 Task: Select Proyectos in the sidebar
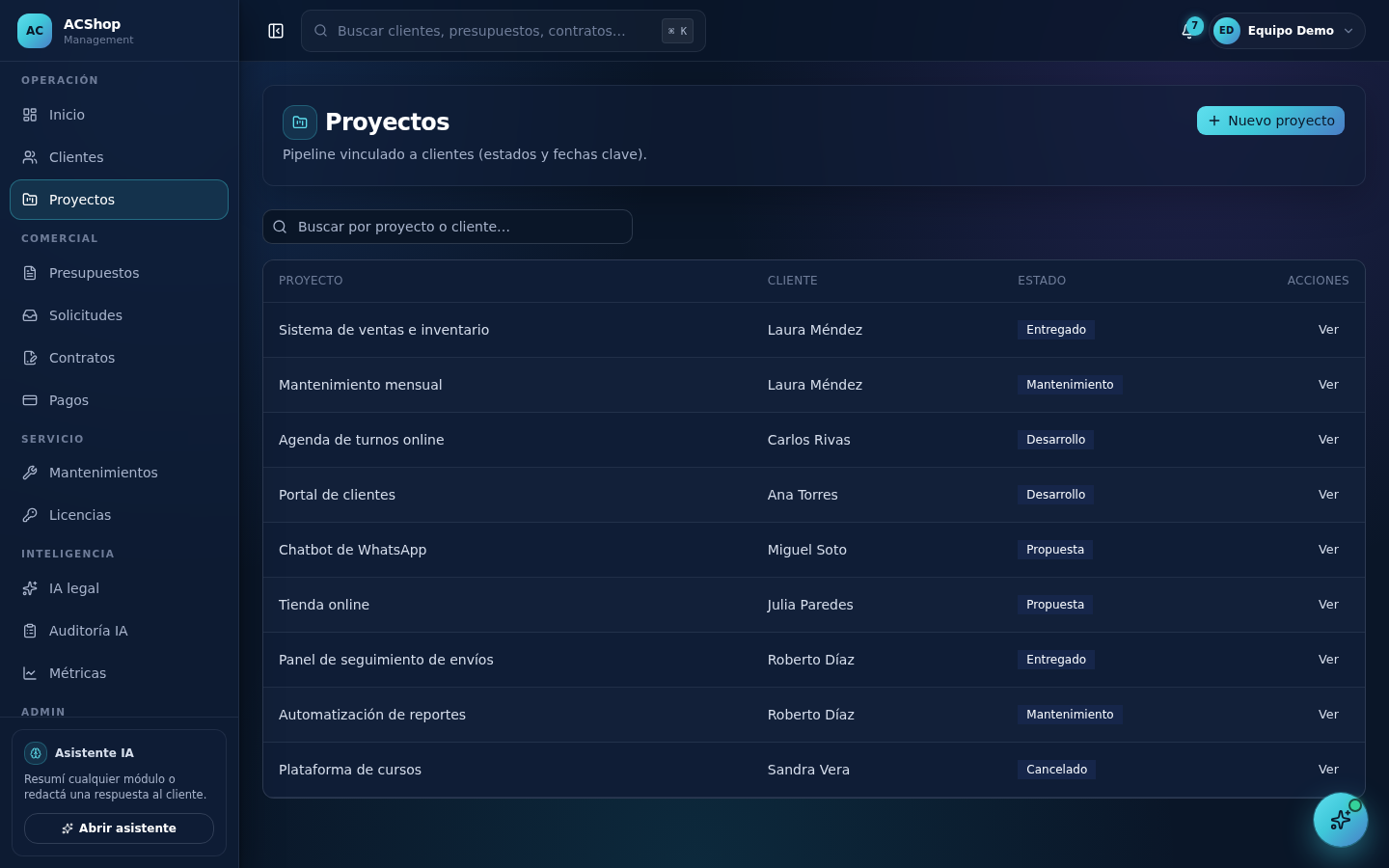(119, 200)
